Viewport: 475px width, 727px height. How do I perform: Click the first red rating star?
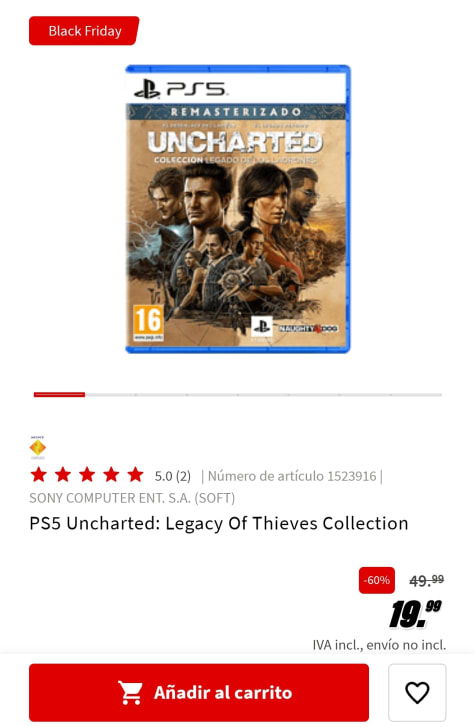point(39,475)
